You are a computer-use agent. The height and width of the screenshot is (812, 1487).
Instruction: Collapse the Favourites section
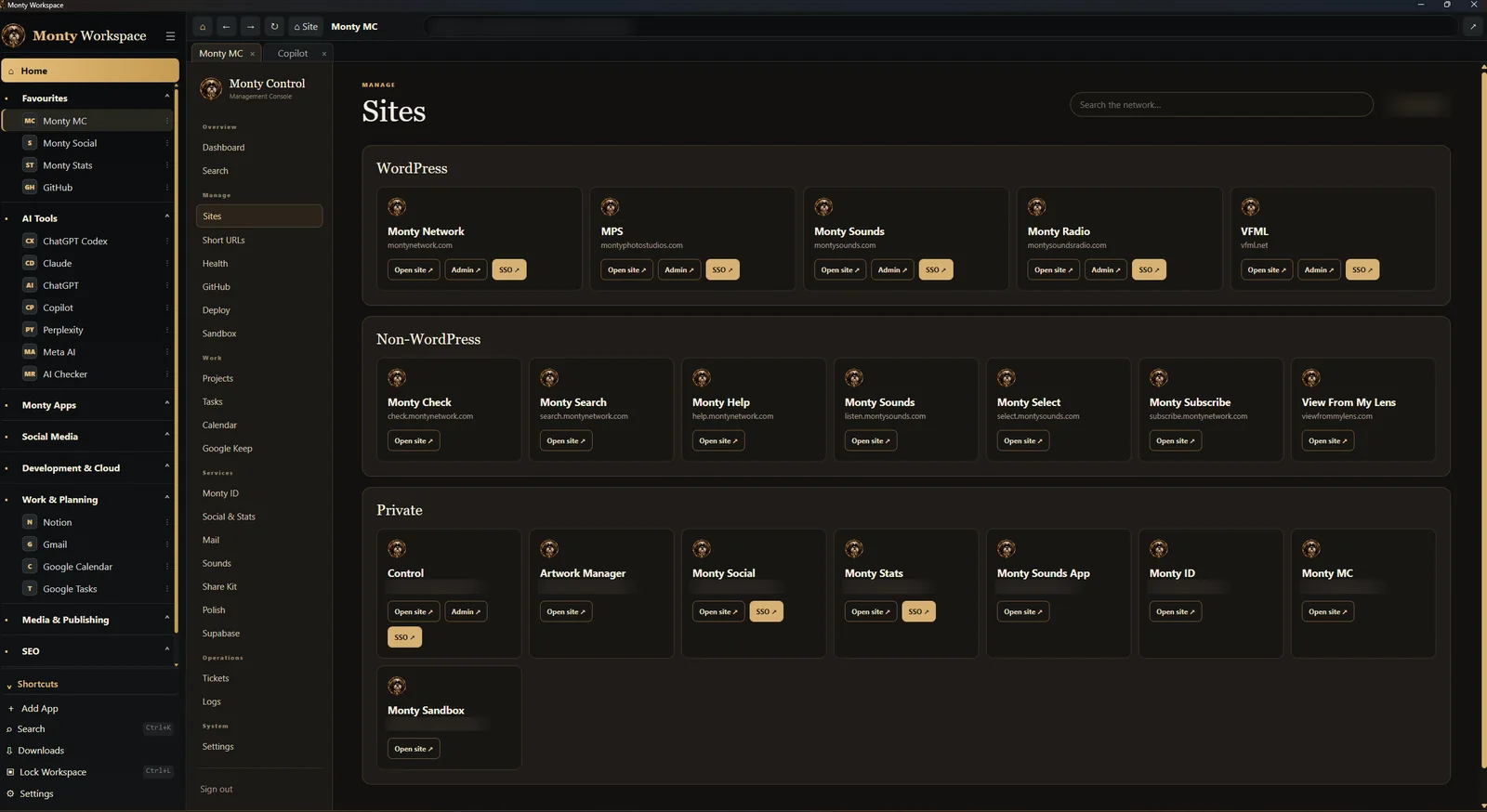click(167, 97)
